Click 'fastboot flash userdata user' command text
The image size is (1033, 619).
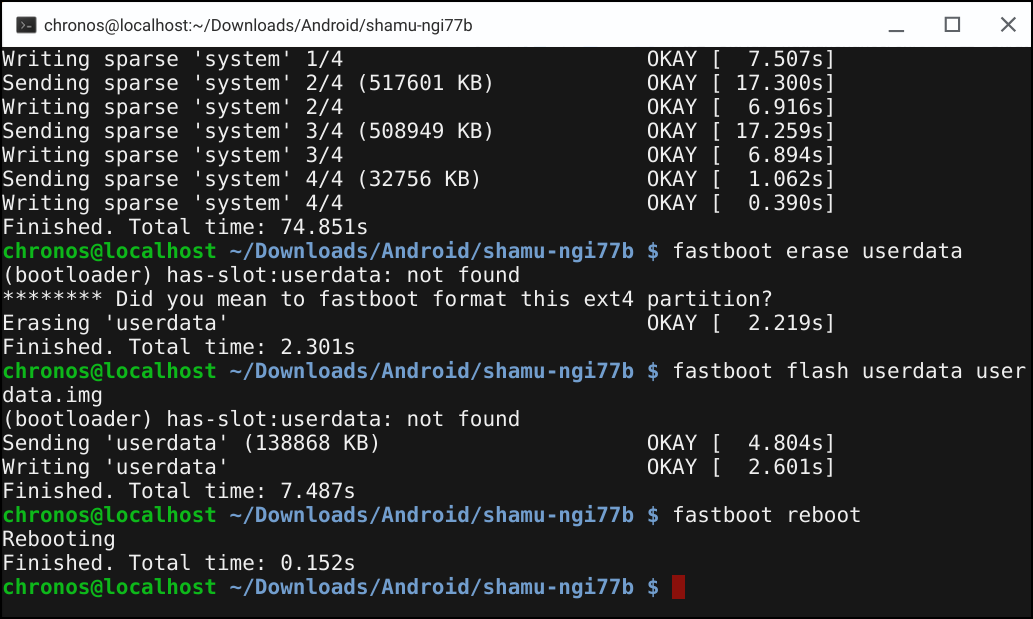click(x=849, y=371)
